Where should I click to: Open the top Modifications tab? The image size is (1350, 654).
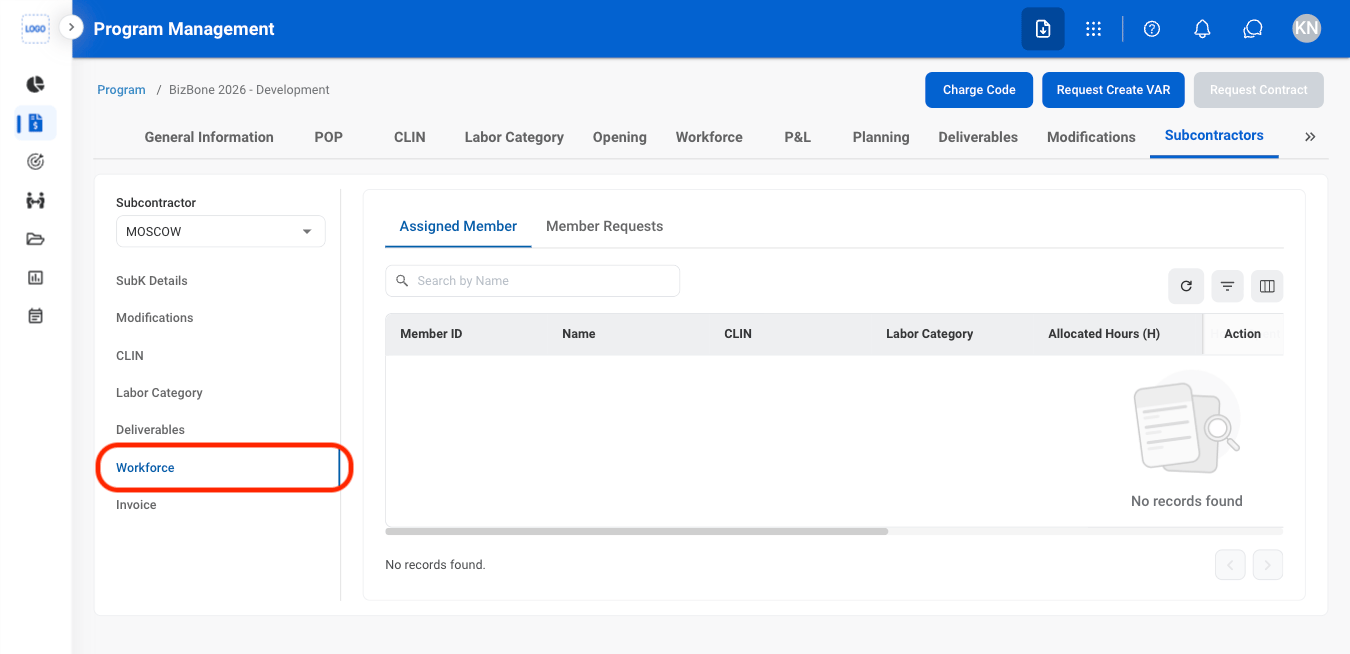1091,137
